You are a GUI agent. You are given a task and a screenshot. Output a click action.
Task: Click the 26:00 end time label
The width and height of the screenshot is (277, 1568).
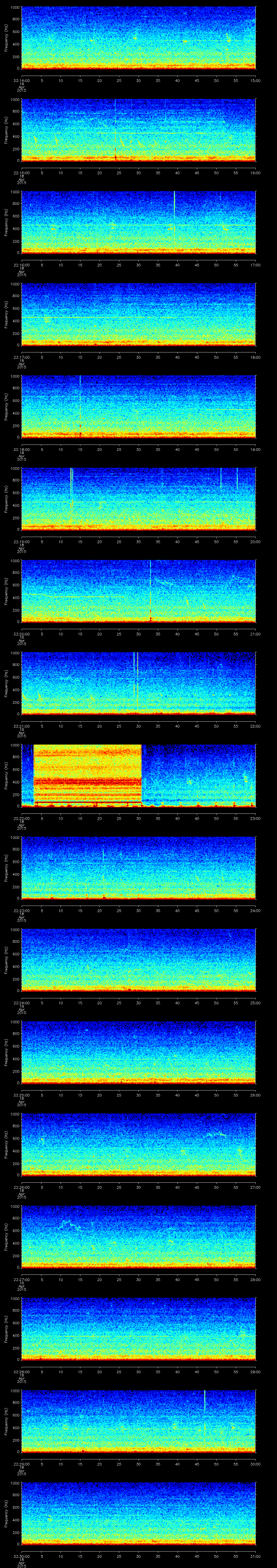tap(256, 1095)
